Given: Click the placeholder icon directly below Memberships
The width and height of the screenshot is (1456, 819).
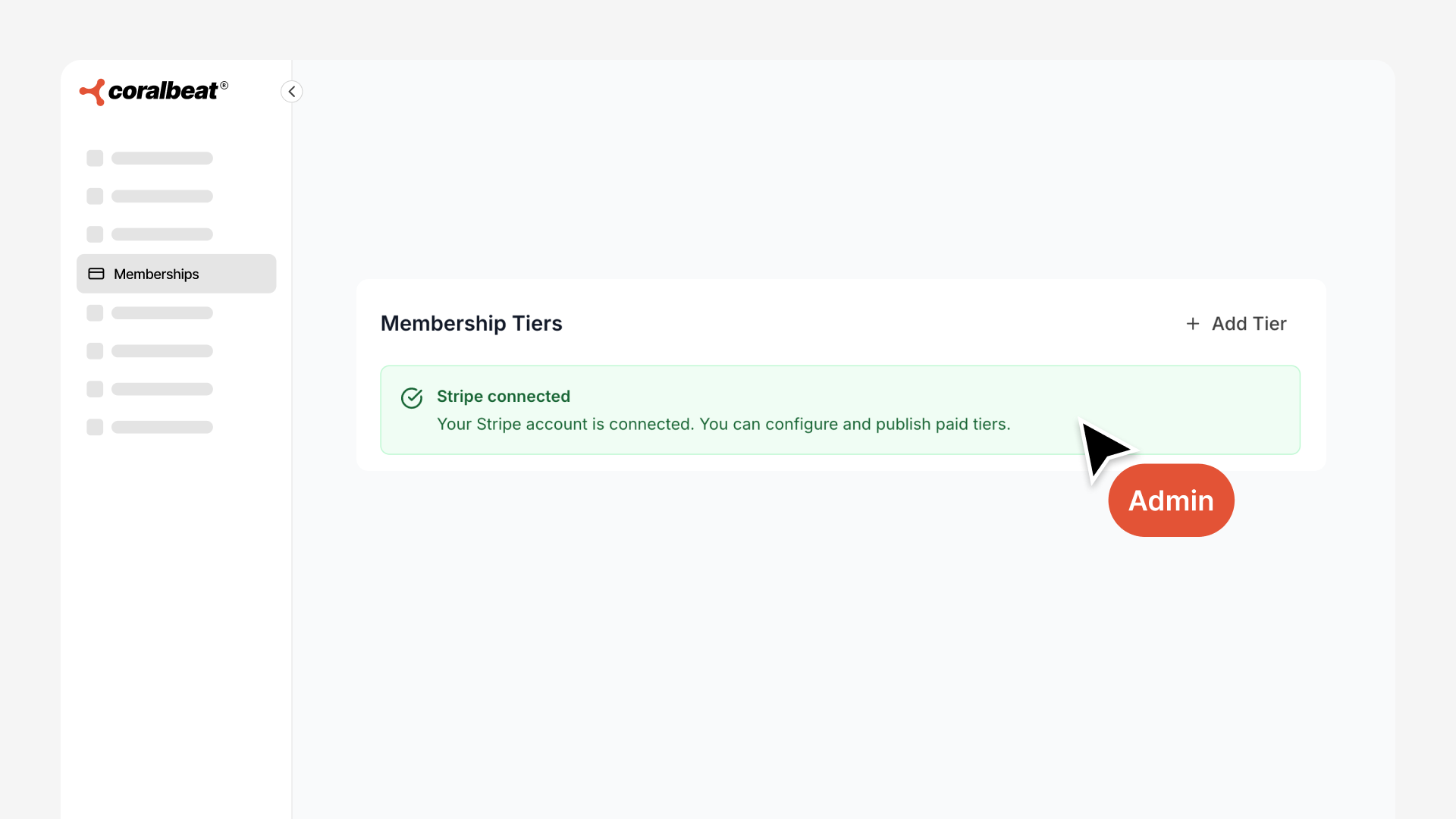Looking at the screenshot, I should point(95,313).
